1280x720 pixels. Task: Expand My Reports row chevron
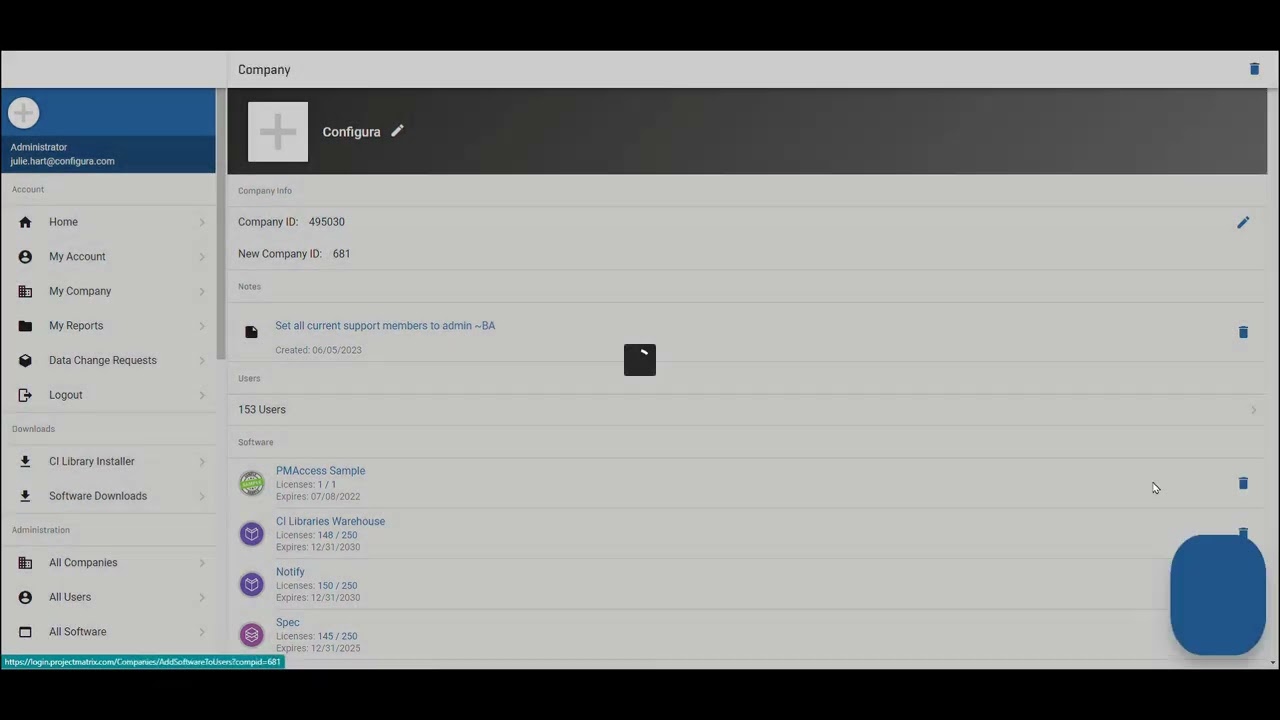click(x=202, y=326)
